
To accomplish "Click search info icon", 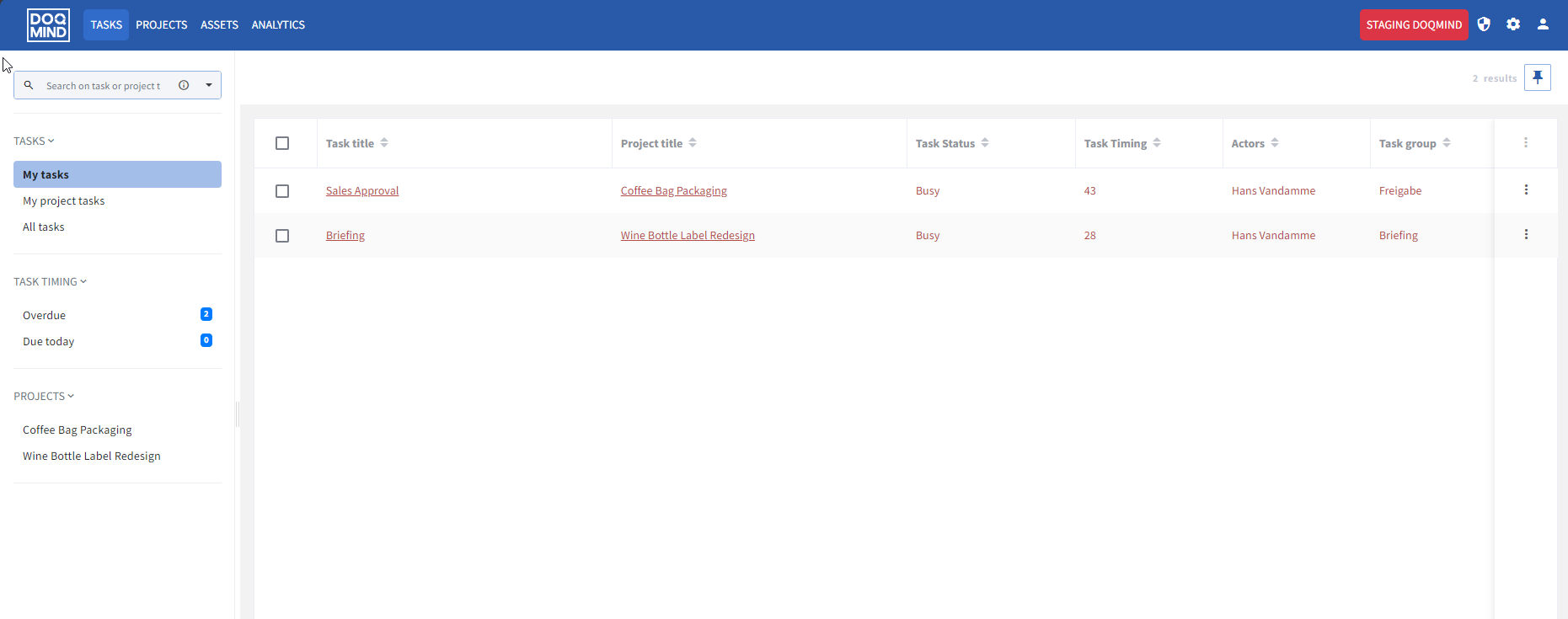I will coord(184,85).
